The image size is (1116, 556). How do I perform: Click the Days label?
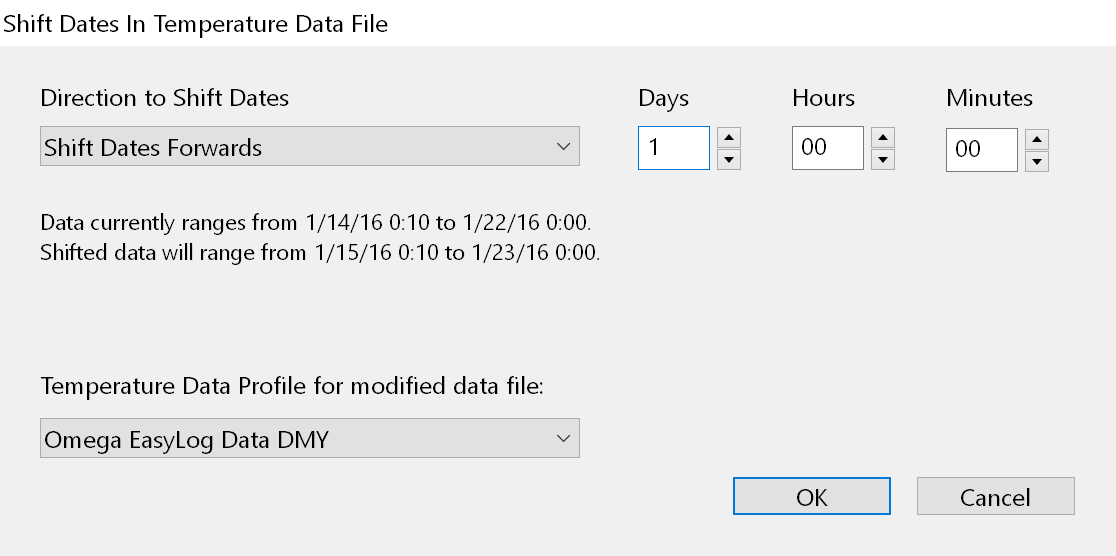click(663, 98)
